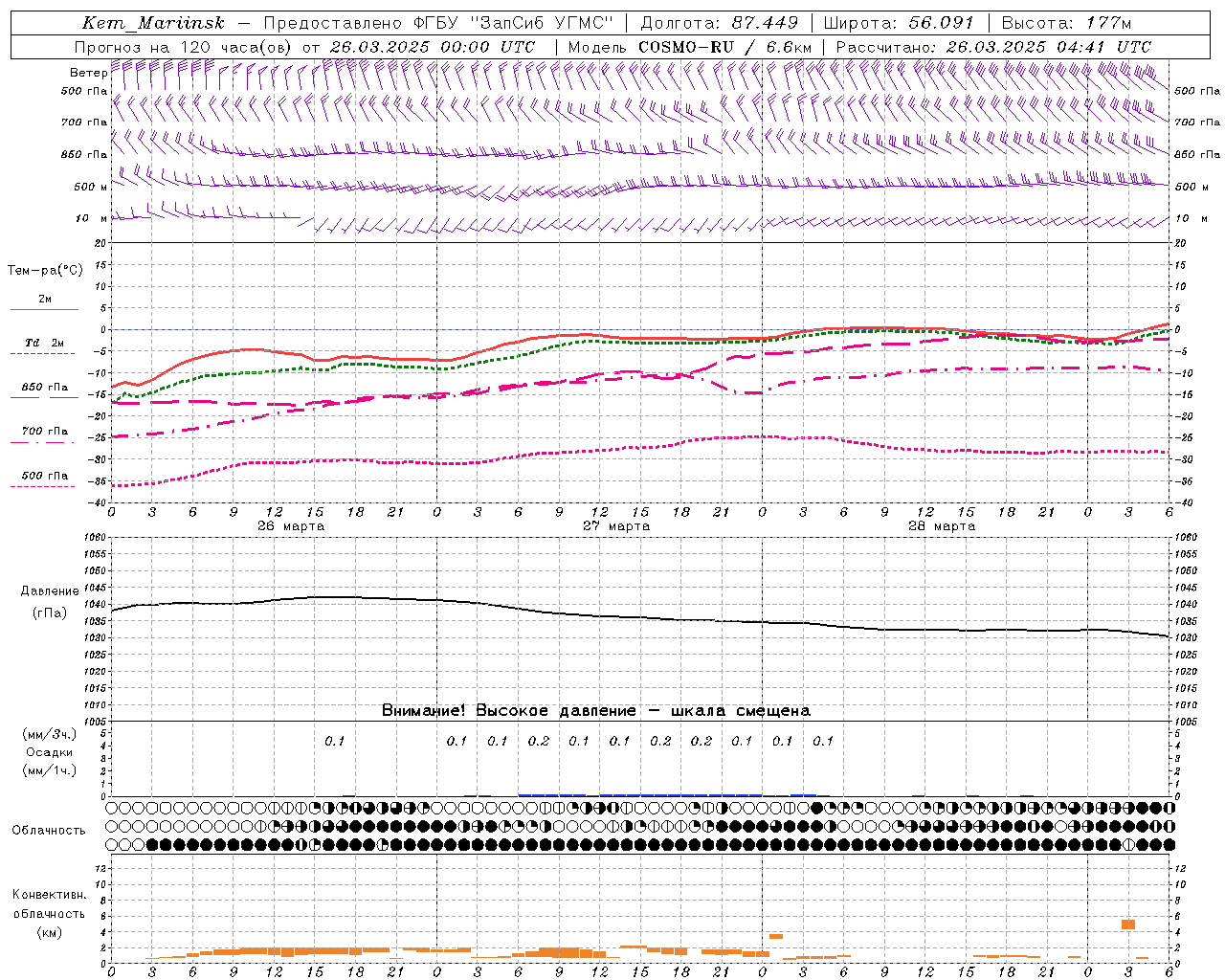Click the 700 гПа temperature legend entry

pos(45,432)
